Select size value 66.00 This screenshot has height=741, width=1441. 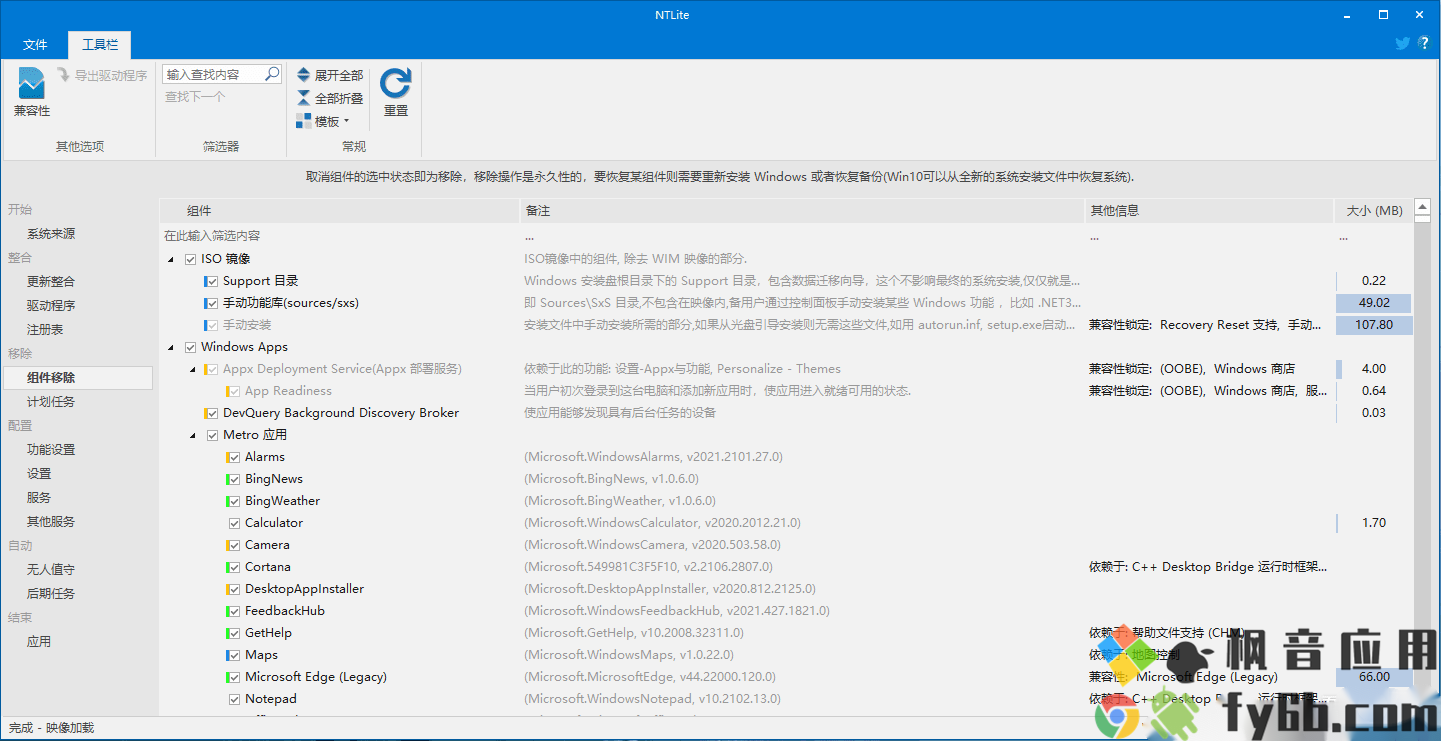1374,677
